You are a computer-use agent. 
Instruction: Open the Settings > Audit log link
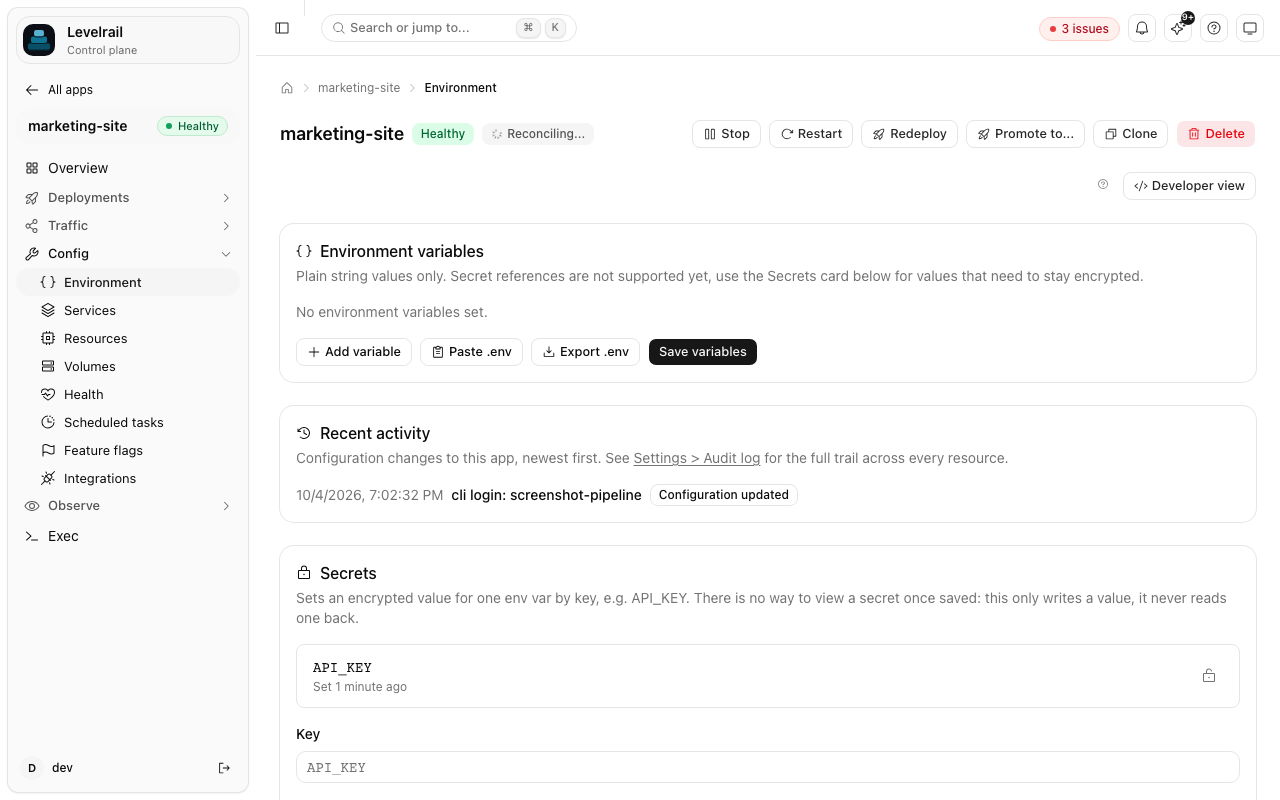[x=697, y=458]
